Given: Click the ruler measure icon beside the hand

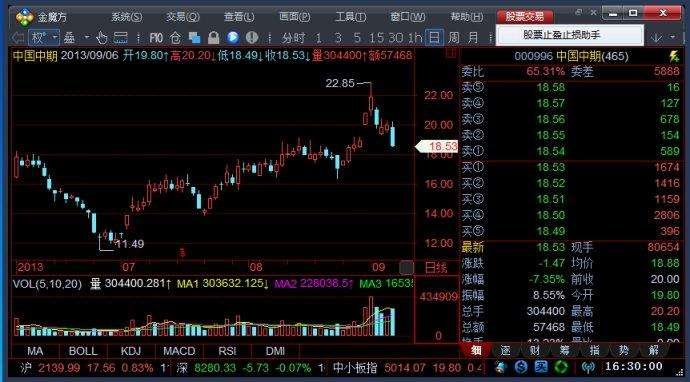Looking at the screenshot, I should (x=120, y=38).
